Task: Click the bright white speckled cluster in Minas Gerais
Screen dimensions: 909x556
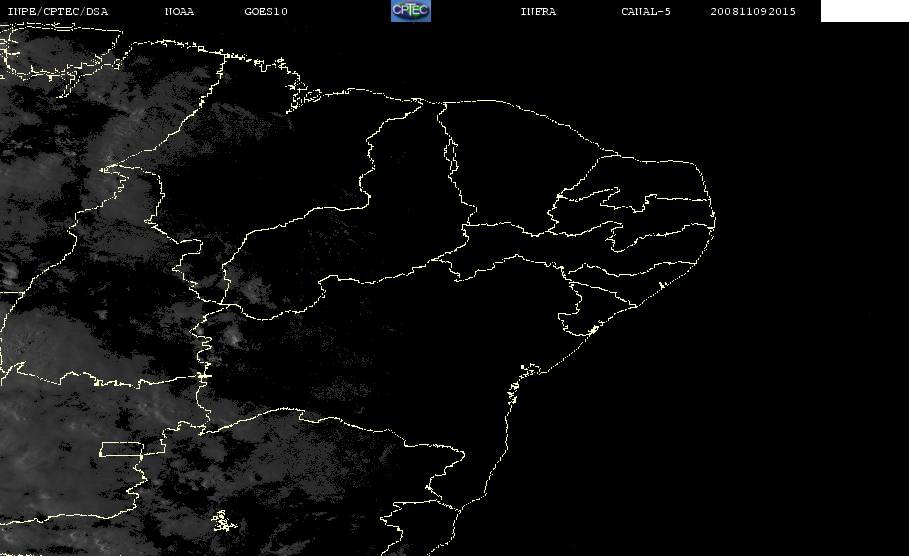Action: pyautogui.click(x=223, y=521)
